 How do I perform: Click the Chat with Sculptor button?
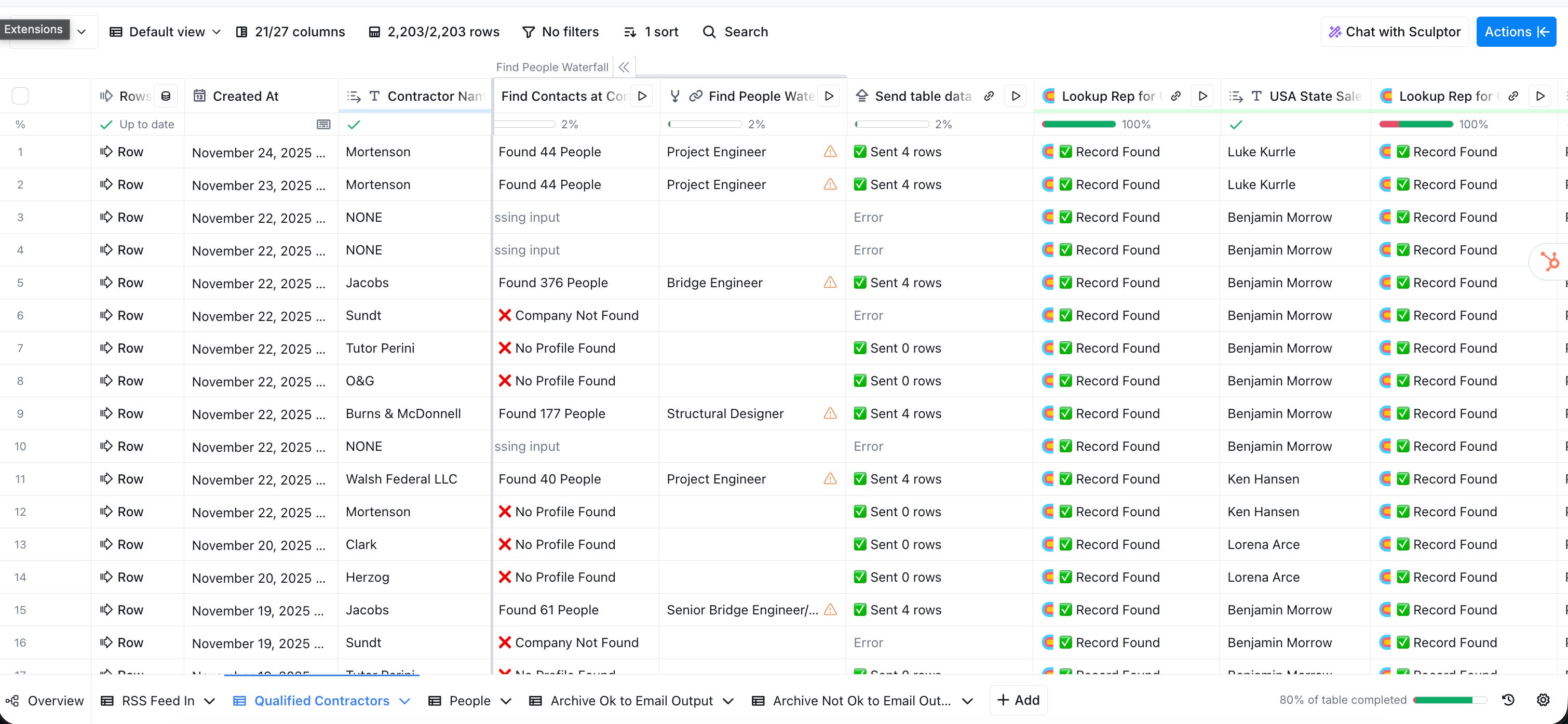(1394, 32)
